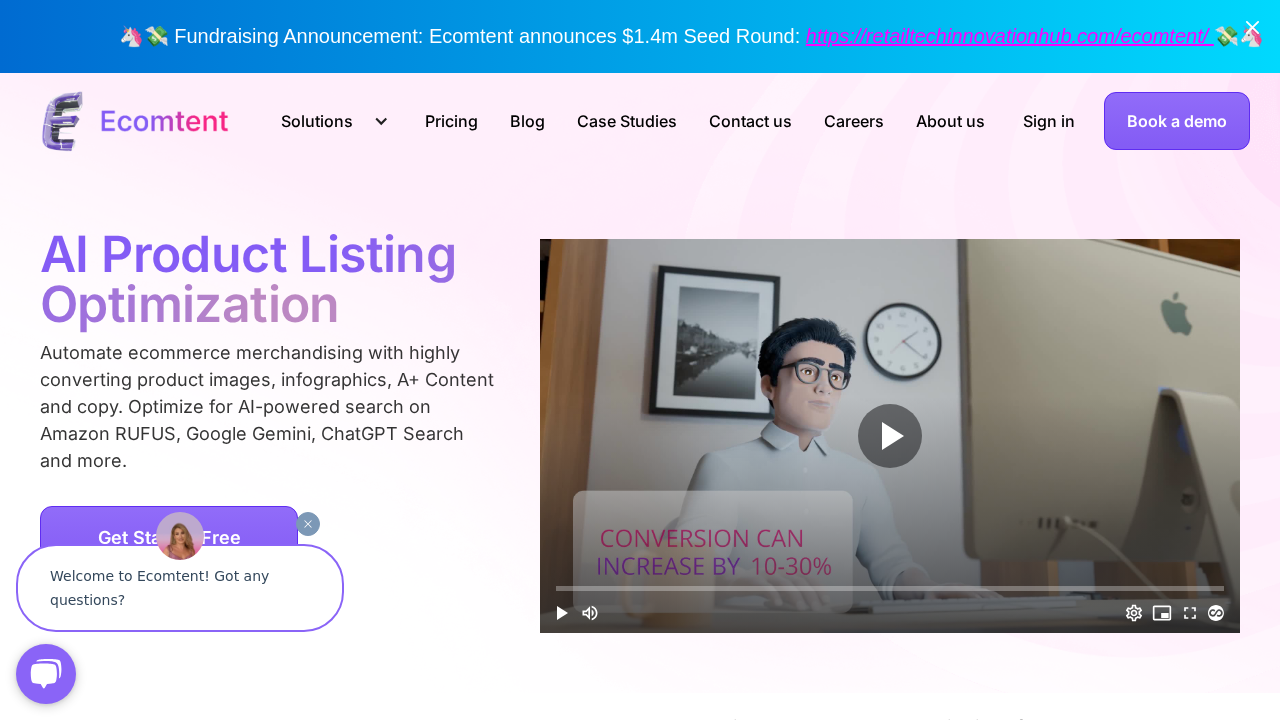Open the Solutions menu
This screenshot has width=1280, height=720.
pyautogui.click(x=317, y=121)
